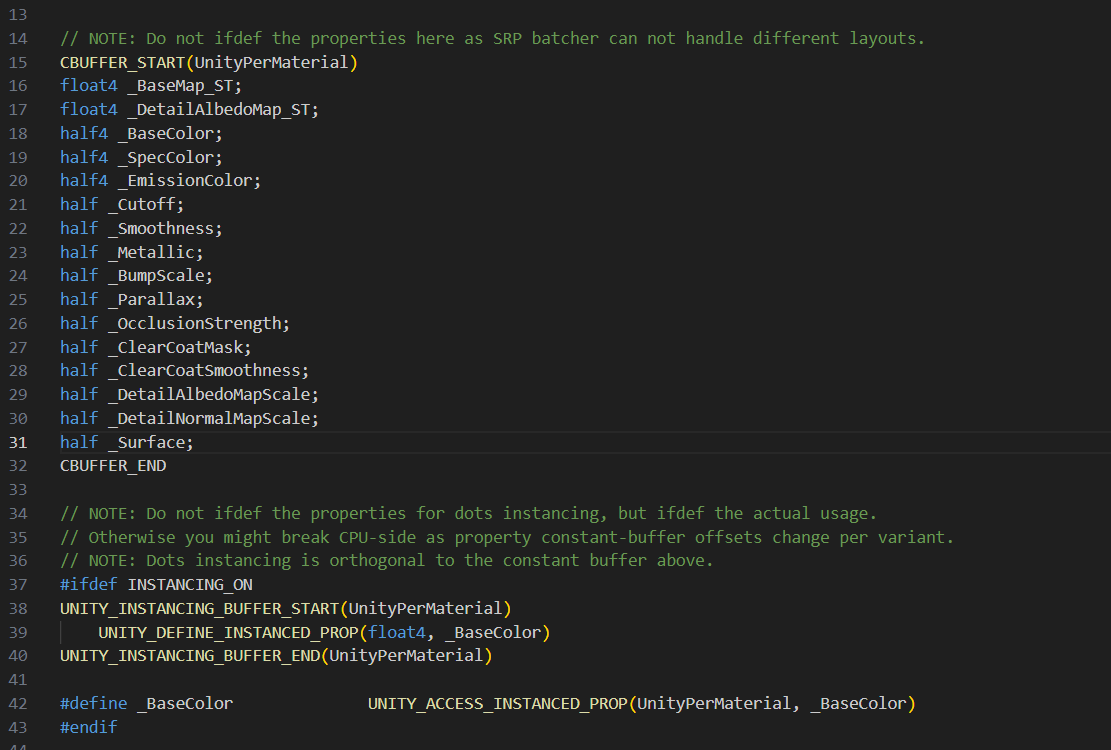Click on the _Smoothness variable

[165, 229]
